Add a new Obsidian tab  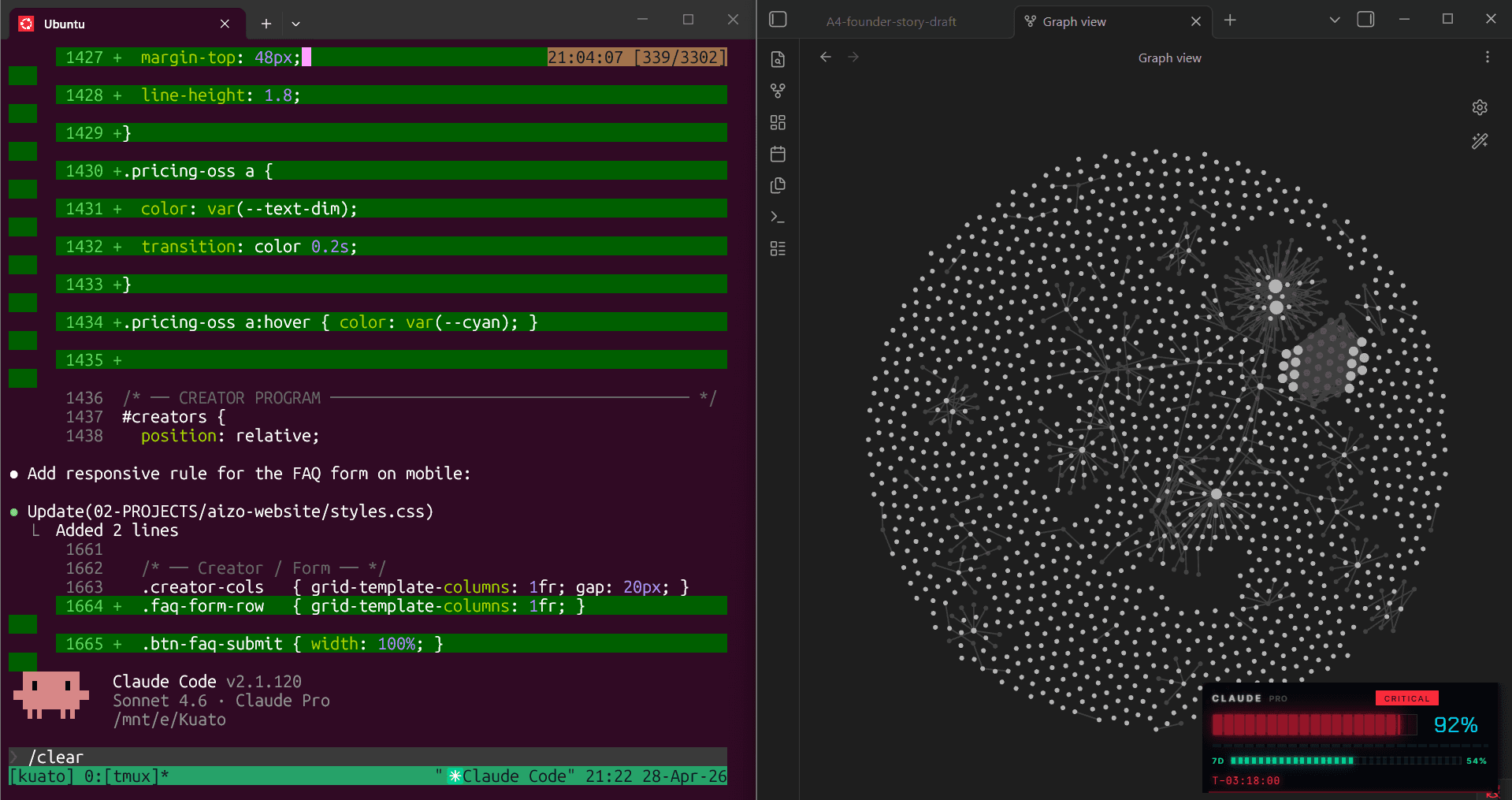(x=1230, y=20)
